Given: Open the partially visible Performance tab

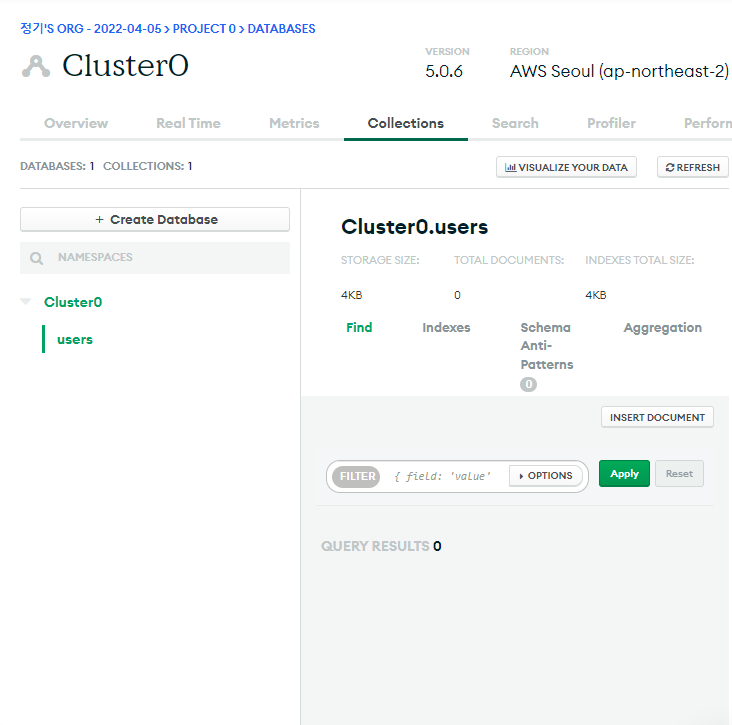Looking at the screenshot, I should [x=708, y=123].
